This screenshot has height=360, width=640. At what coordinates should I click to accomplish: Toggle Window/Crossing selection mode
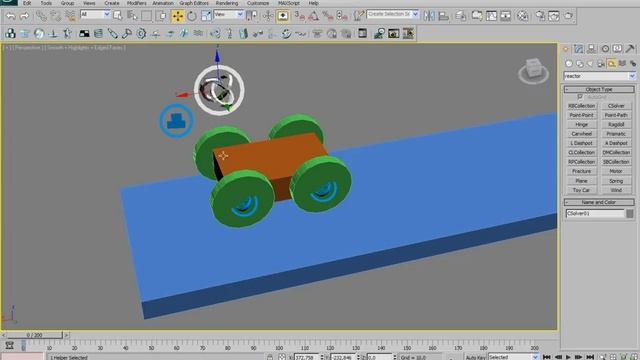(x=161, y=16)
